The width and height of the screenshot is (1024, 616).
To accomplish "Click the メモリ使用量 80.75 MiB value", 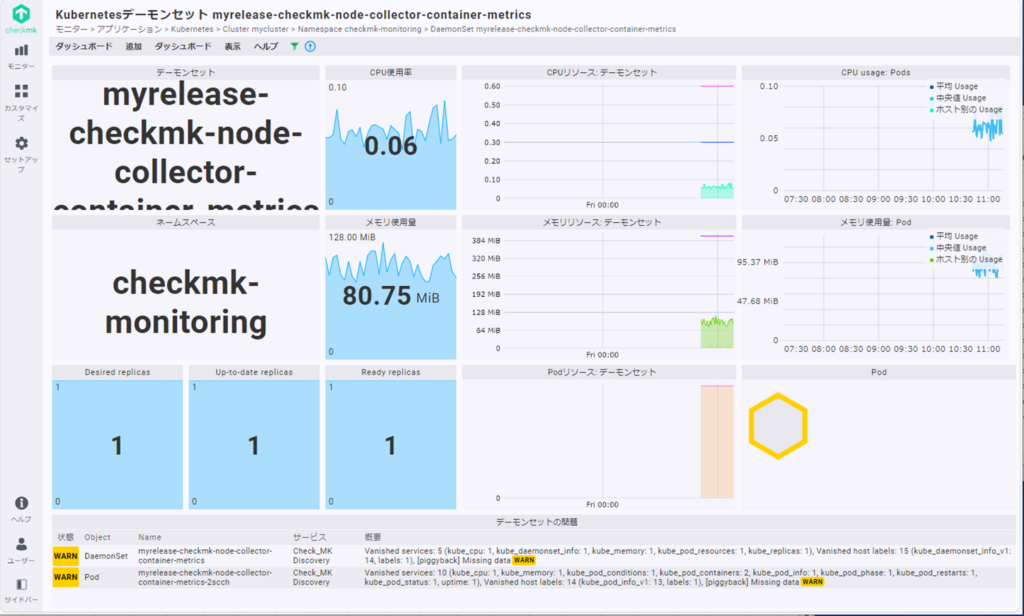I will (x=391, y=296).
